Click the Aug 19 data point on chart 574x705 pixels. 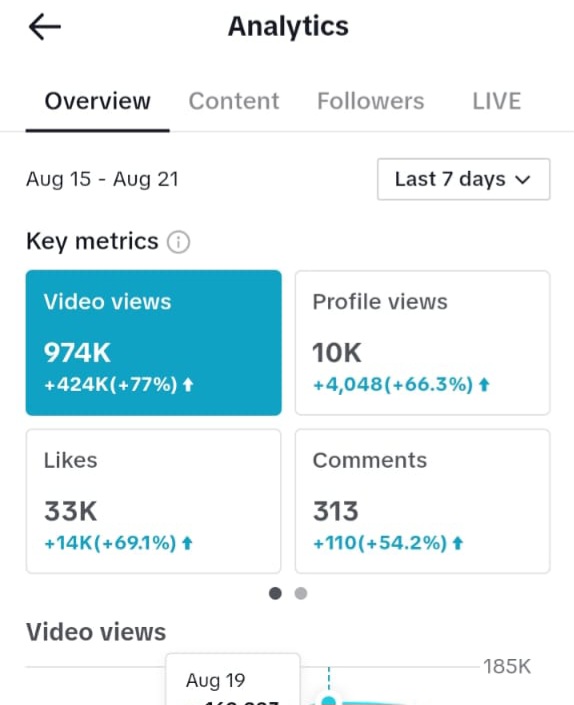pyautogui.click(x=329, y=701)
